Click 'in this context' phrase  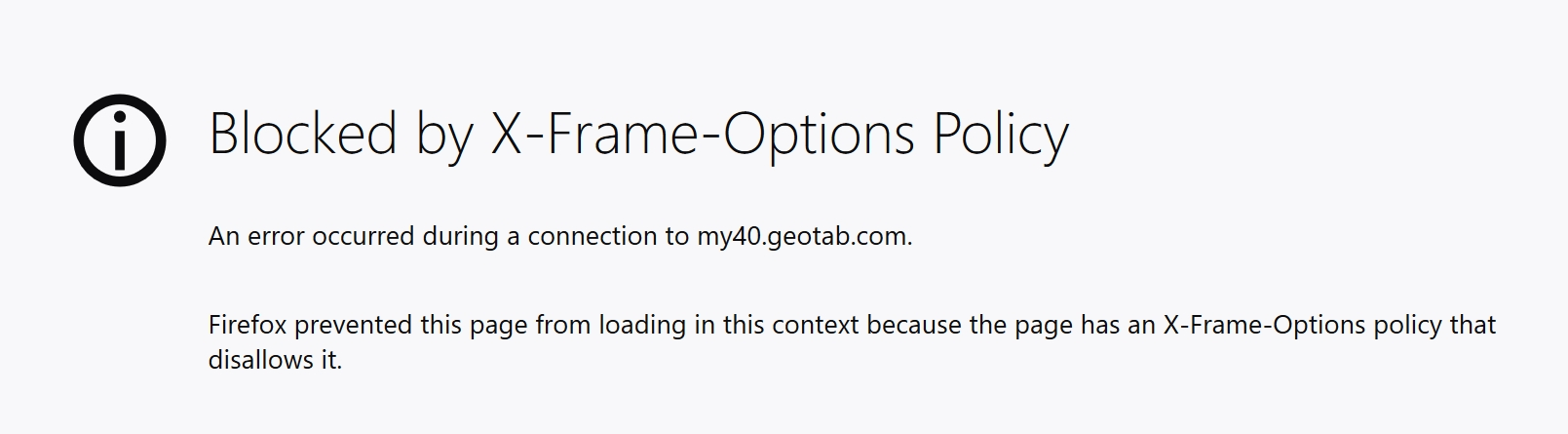(777, 325)
